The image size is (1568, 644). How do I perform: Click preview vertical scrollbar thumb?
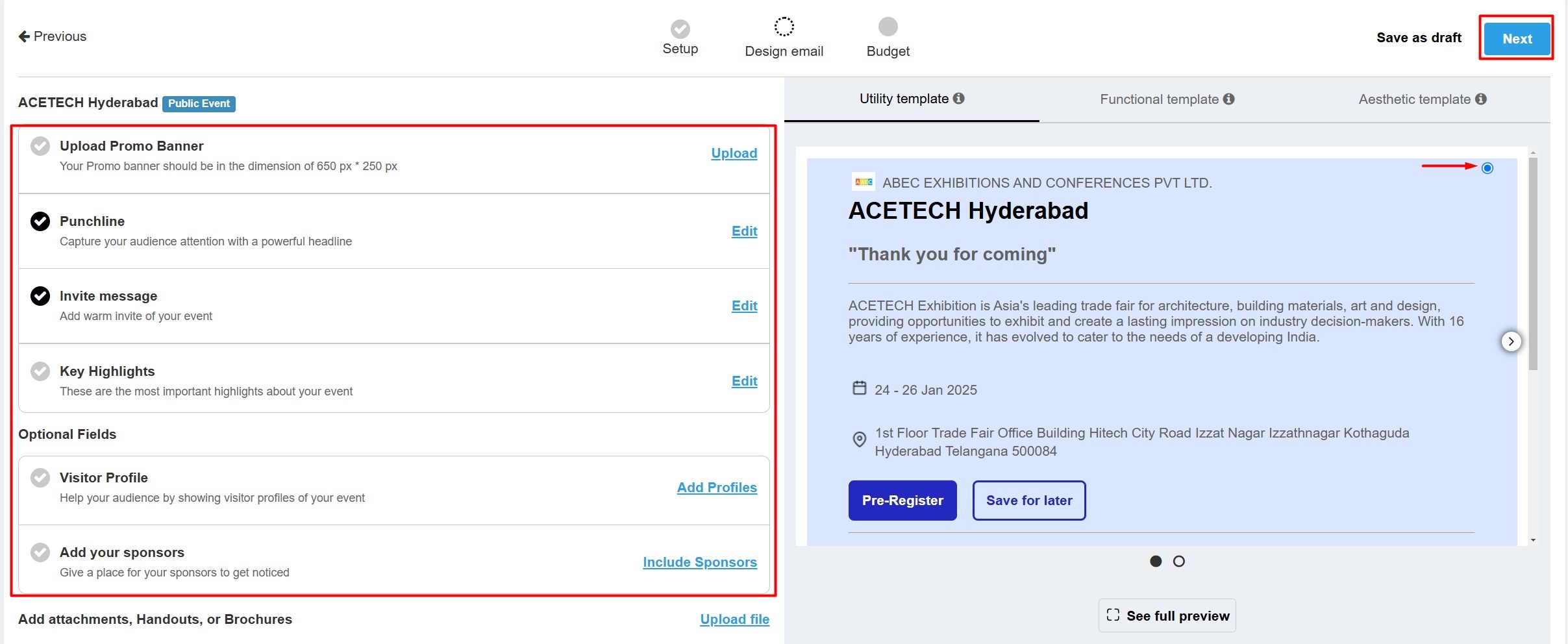(1533, 263)
